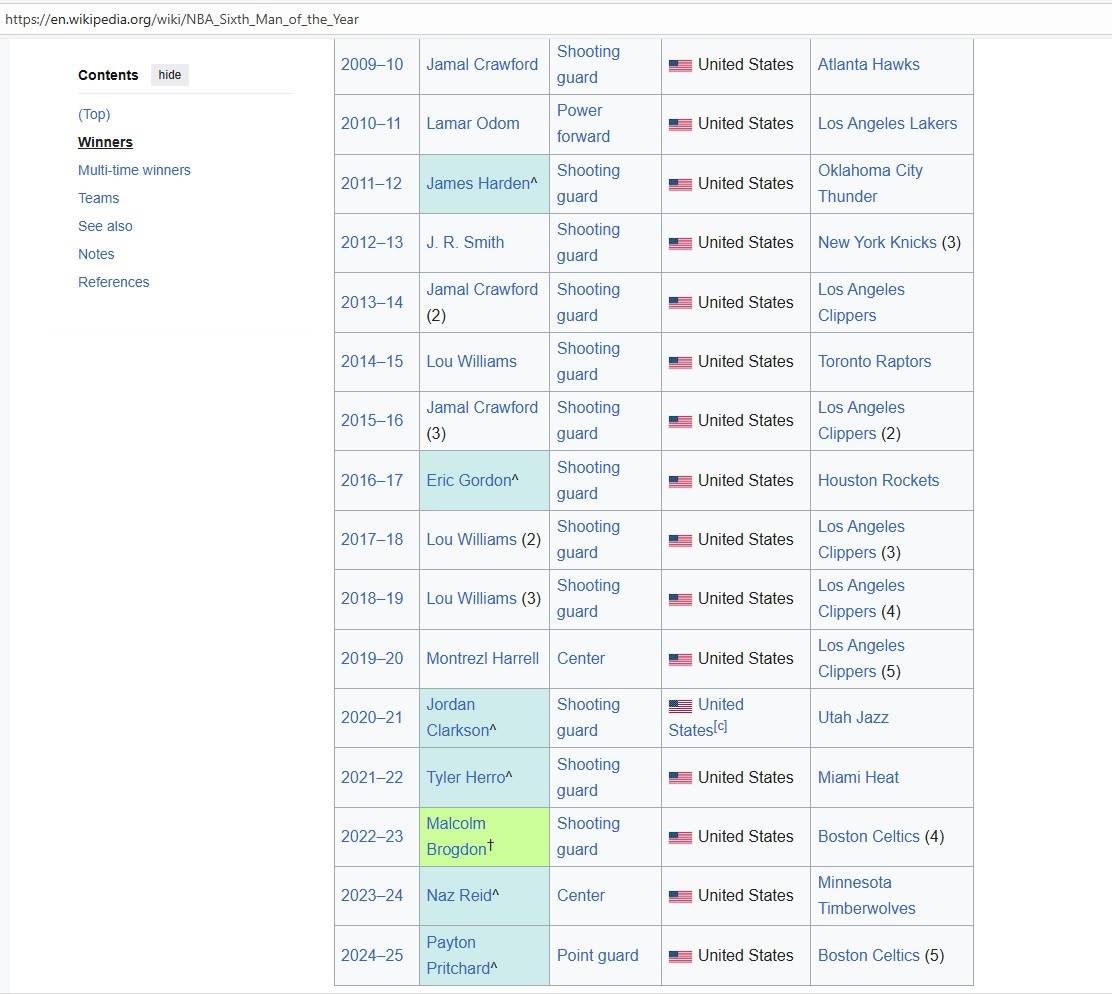Open the Malcolm Brogdon link in green cell
The height and width of the screenshot is (994, 1112).
[x=456, y=836]
